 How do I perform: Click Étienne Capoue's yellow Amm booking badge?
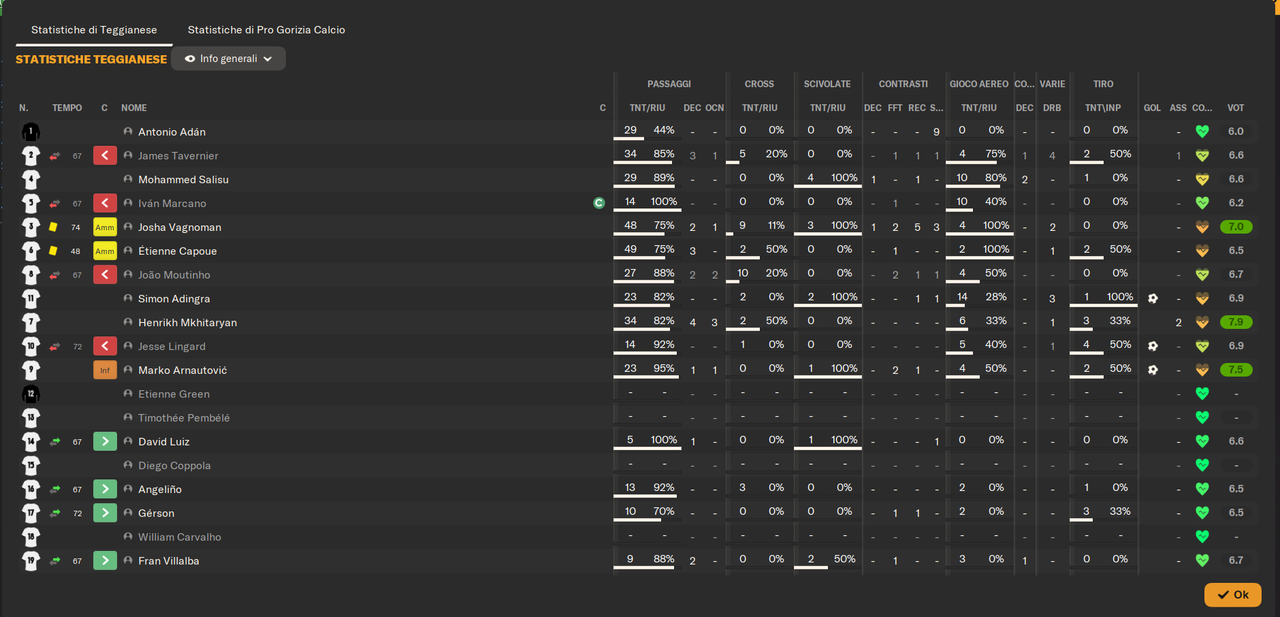105,251
